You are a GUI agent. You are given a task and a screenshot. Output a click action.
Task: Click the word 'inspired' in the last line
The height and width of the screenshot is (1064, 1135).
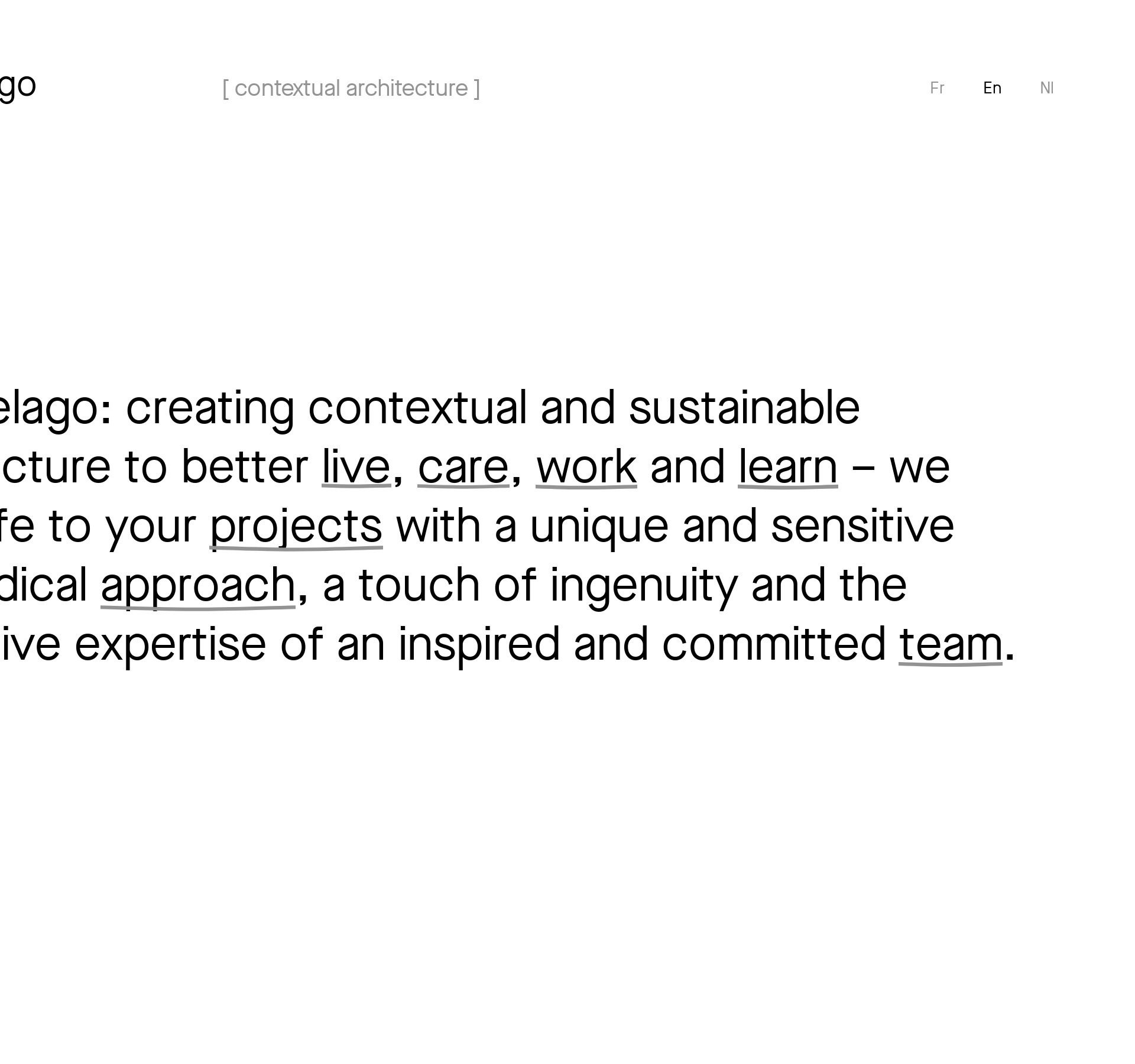pyautogui.click(x=479, y=645)
